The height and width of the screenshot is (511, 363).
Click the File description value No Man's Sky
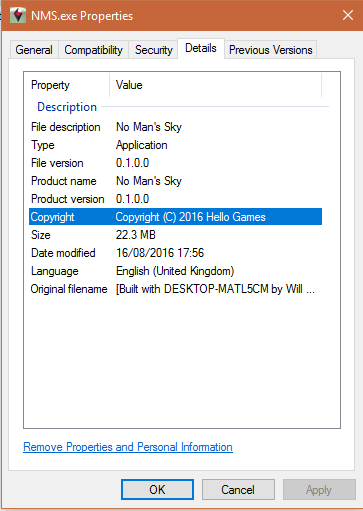click(149, 127)
